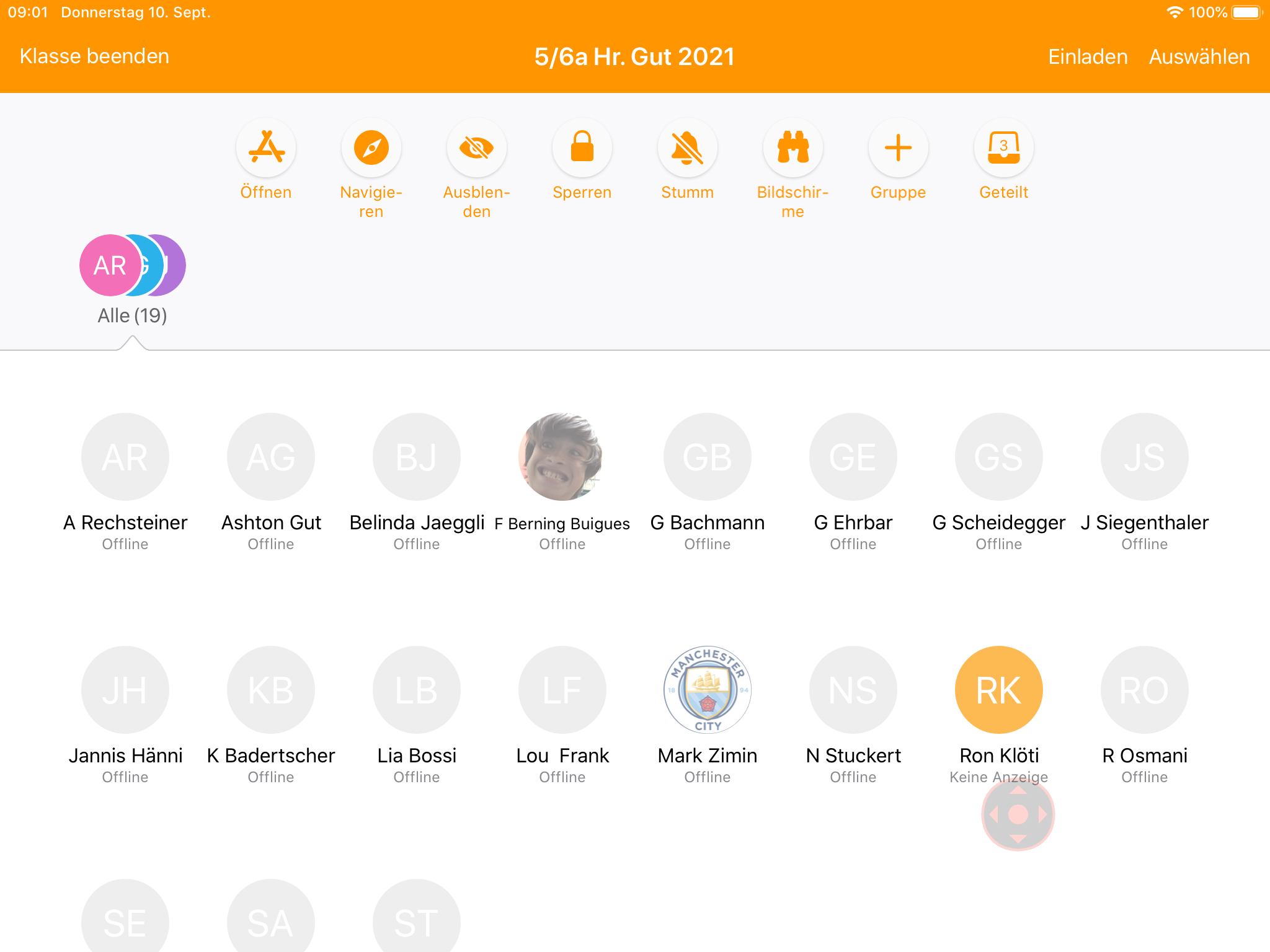Toggle the Ausblenden crossed-eye icon
Image resolution: width=1270 pixels, height=952 pixels.
click(x=476, y=148)
